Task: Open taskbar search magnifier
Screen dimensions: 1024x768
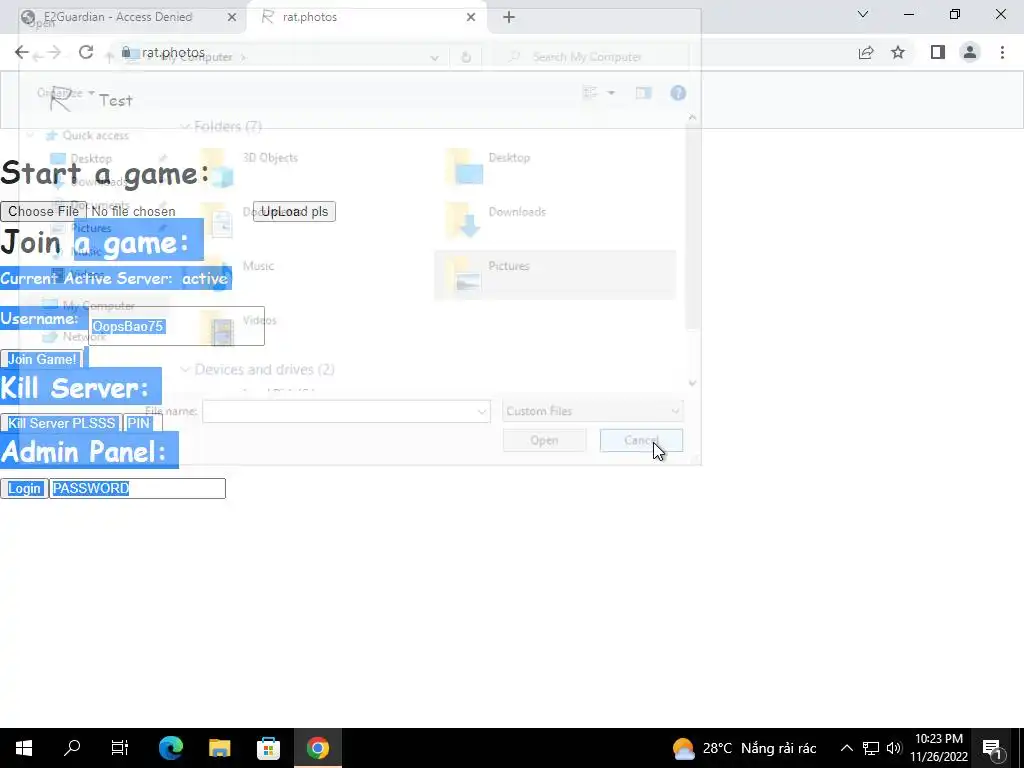Action: [72, 748]
